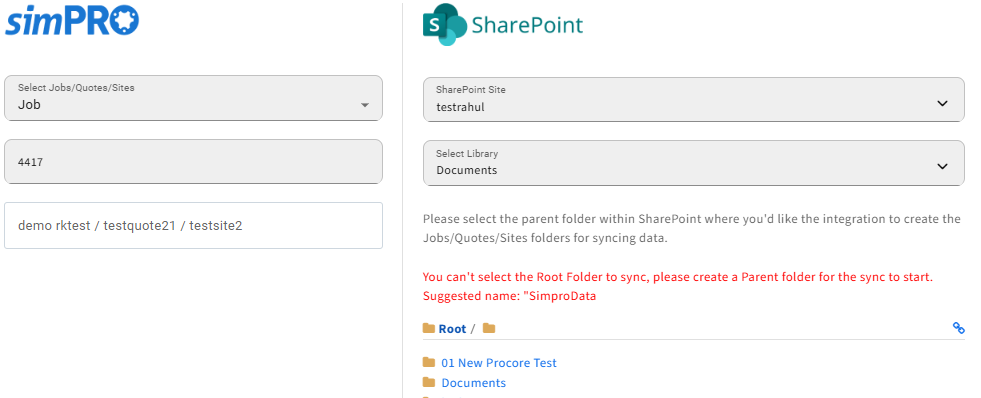
Task: Expand the SharePoint Site chevron arrow
Action: (942, 103)
